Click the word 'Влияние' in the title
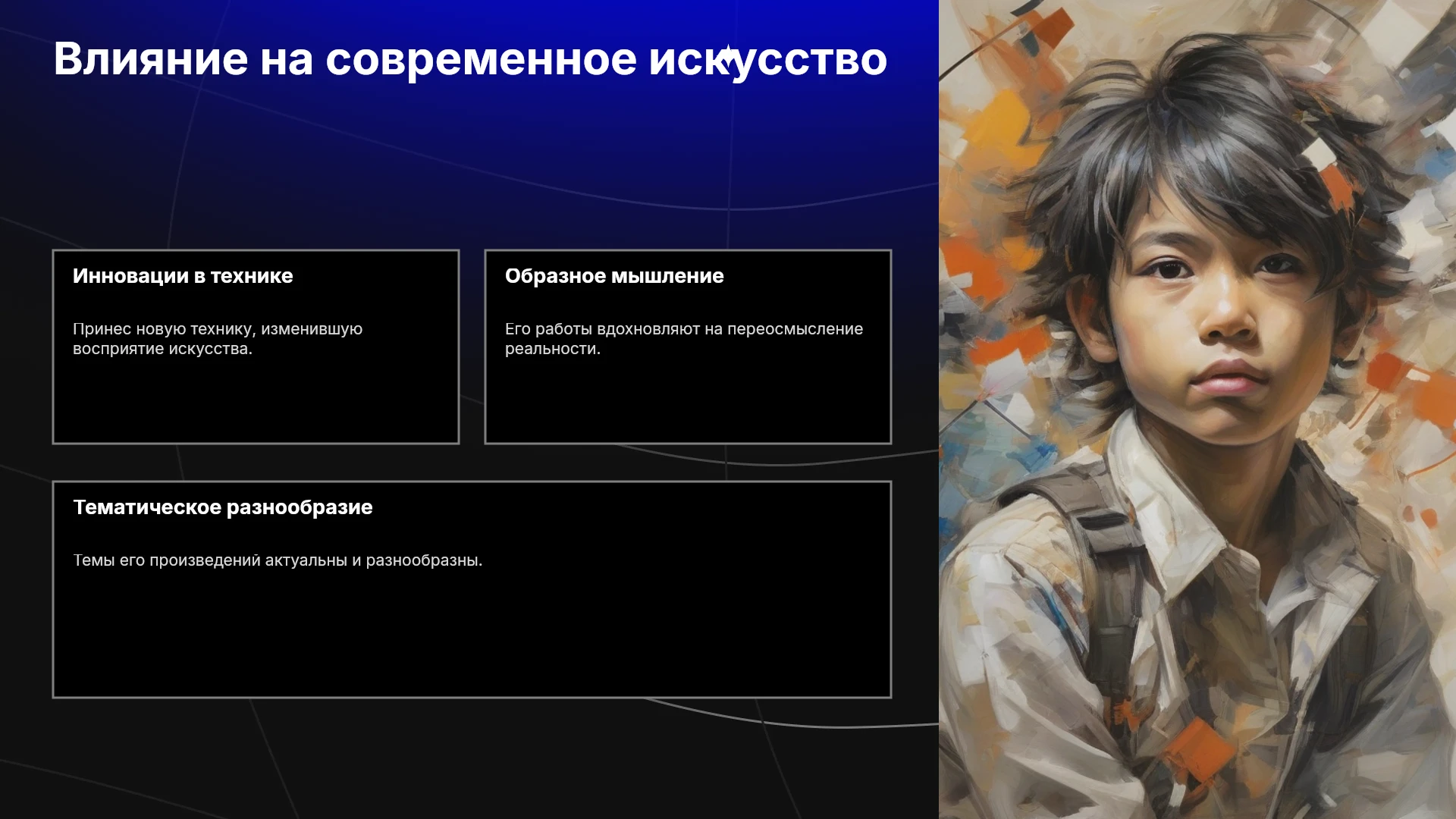Viewport: 1456px width, 819px height. click(151, 59)
